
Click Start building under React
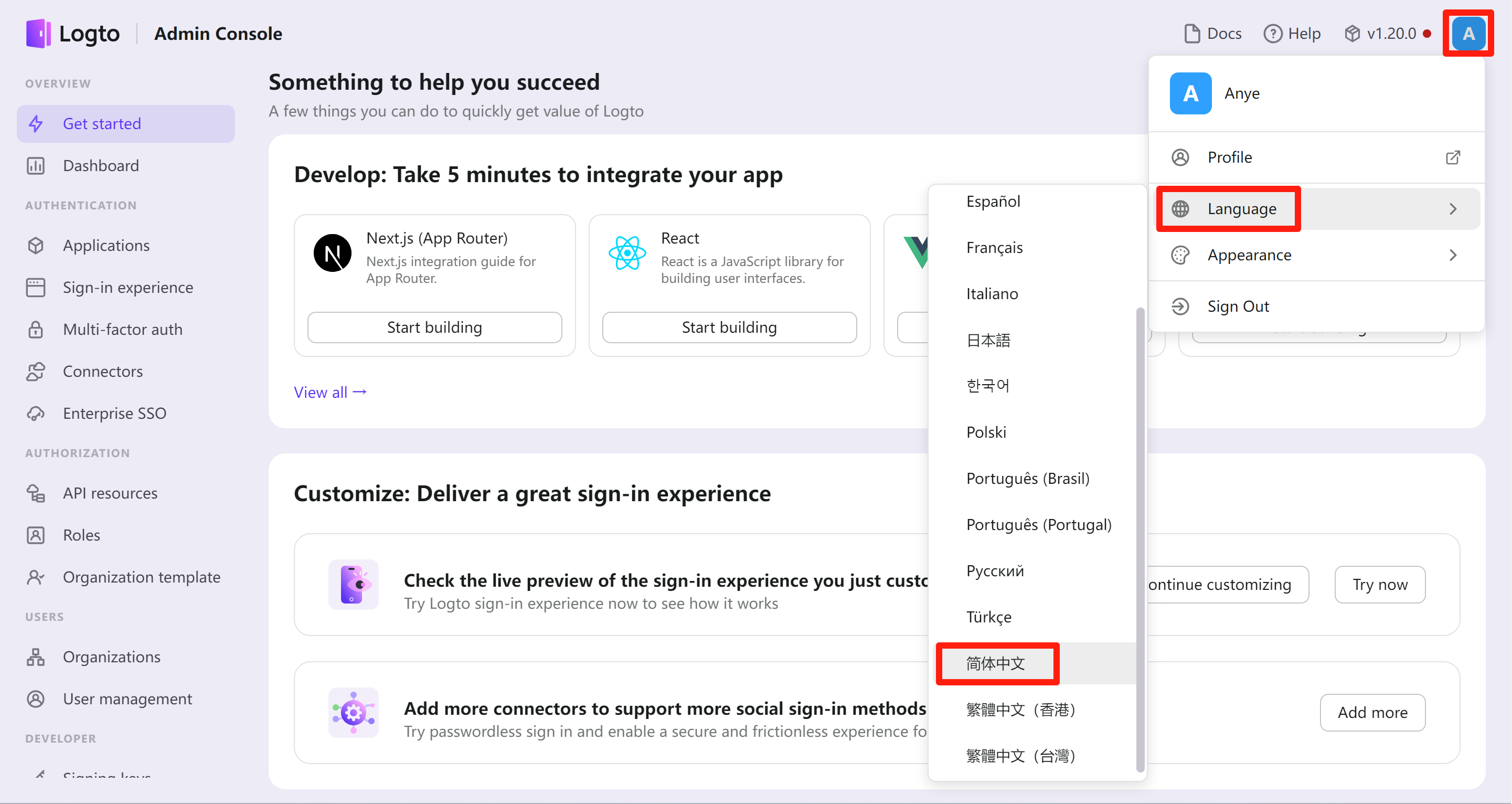click(x=729, y=327)
